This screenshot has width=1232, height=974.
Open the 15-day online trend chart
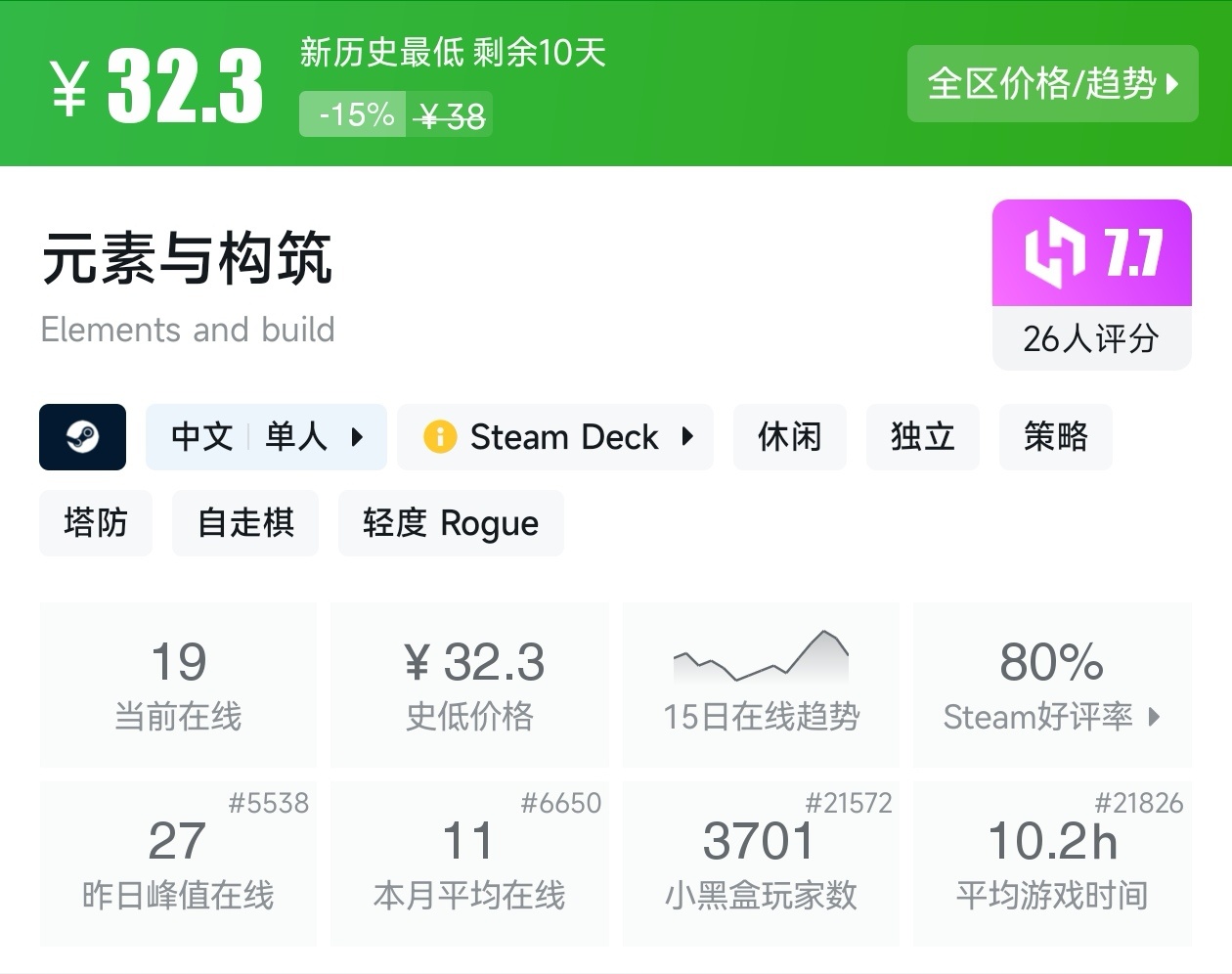click(761, 684)
